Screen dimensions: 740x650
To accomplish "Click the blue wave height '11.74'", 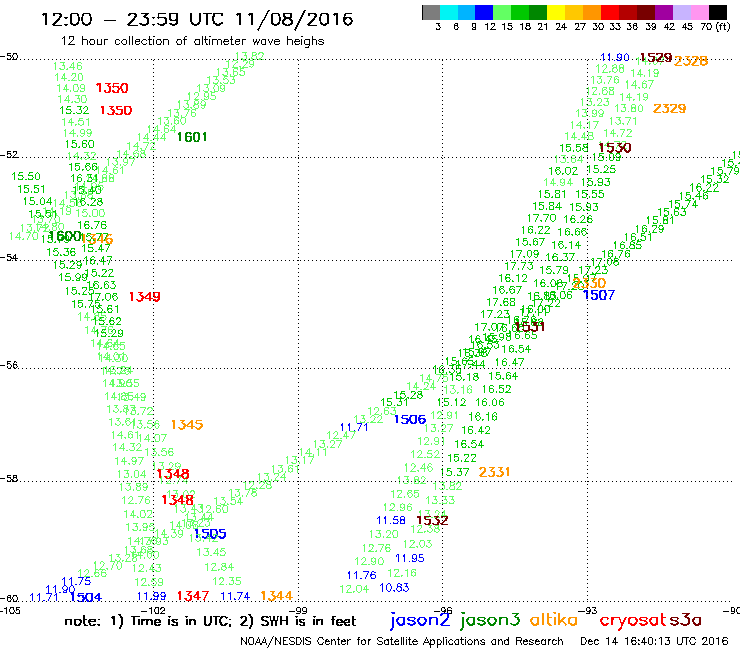I will (x=235, y=596).
